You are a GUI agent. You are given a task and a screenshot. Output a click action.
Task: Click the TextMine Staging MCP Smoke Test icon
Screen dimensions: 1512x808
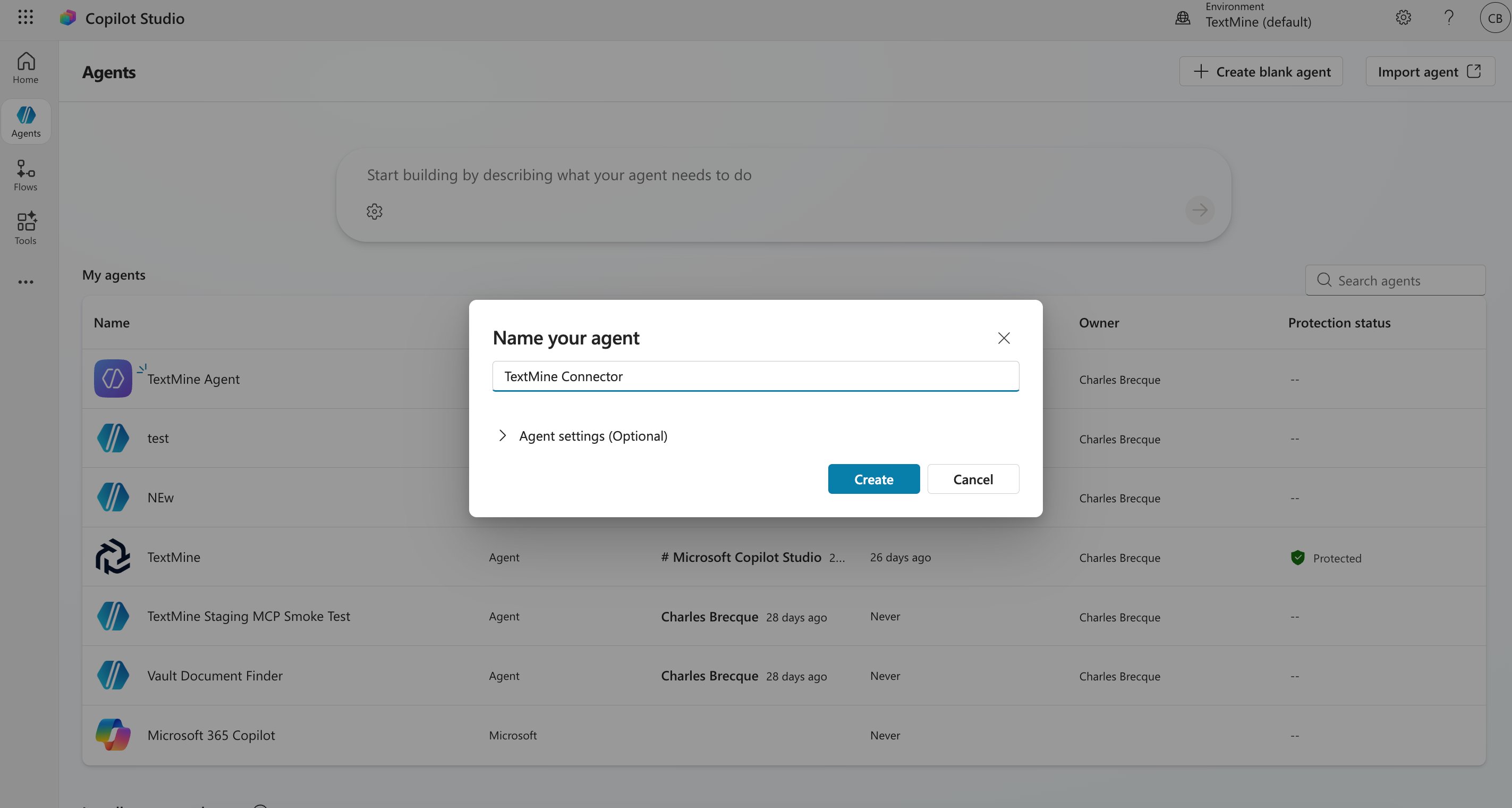click(x=113, y=616)
